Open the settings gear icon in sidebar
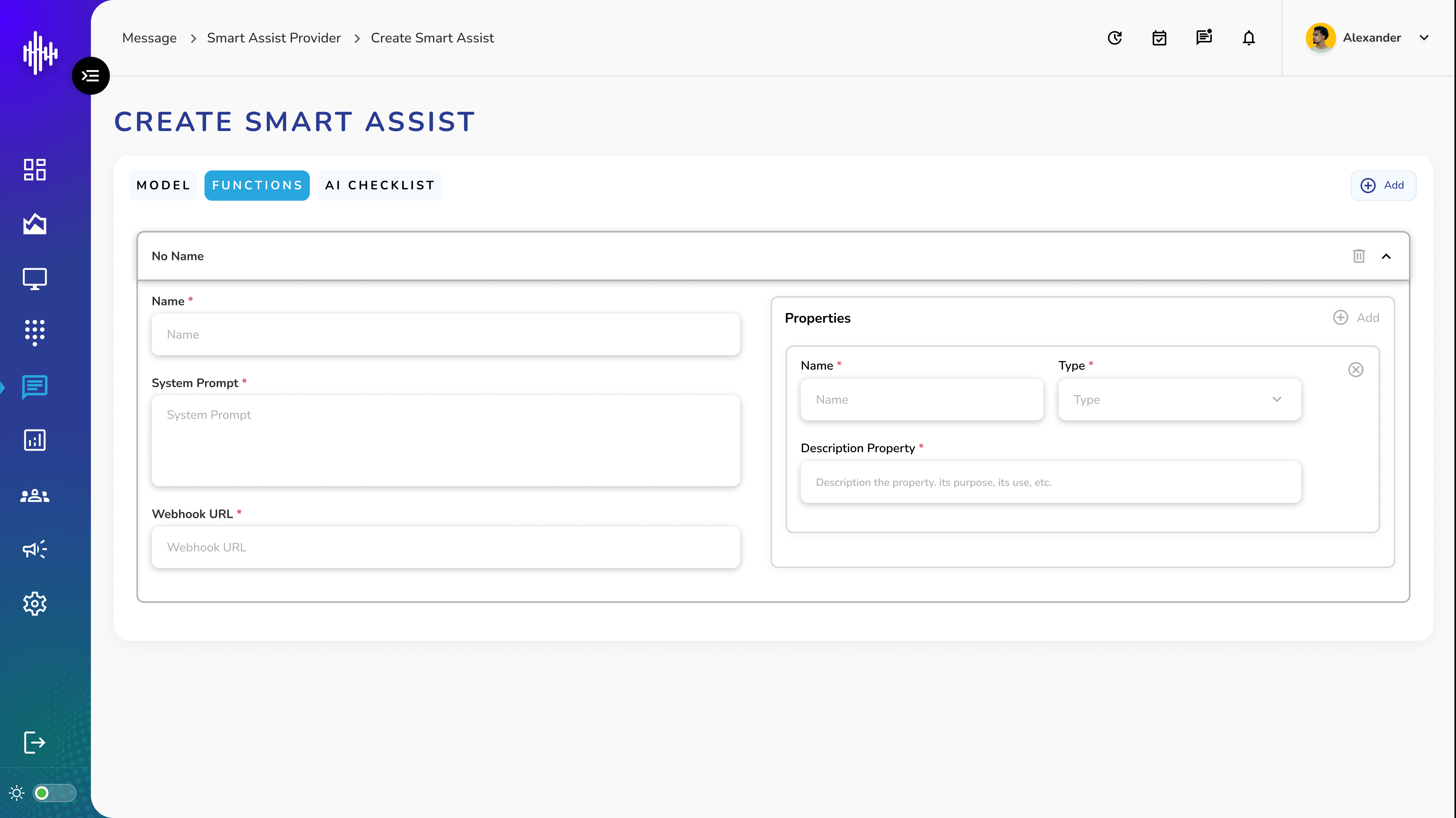Image resolution: width=1456 pixels, height=818 pixels. 35,604
